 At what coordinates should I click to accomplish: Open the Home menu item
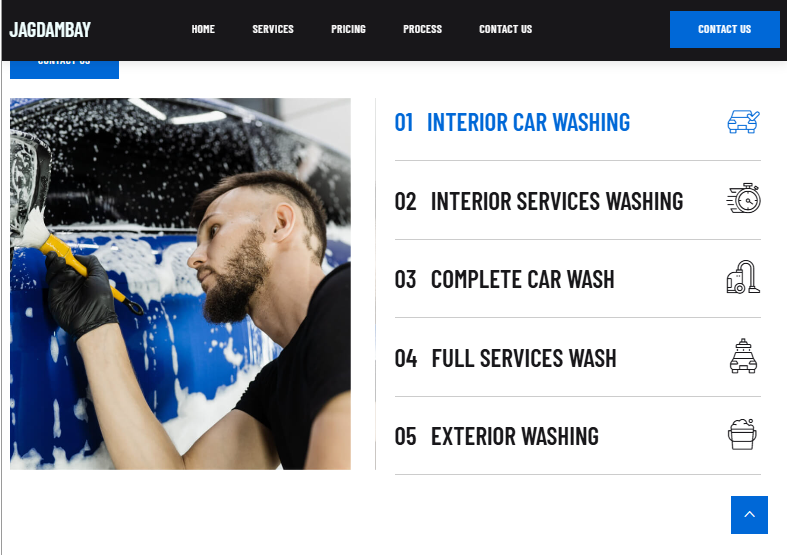[203, 29]
